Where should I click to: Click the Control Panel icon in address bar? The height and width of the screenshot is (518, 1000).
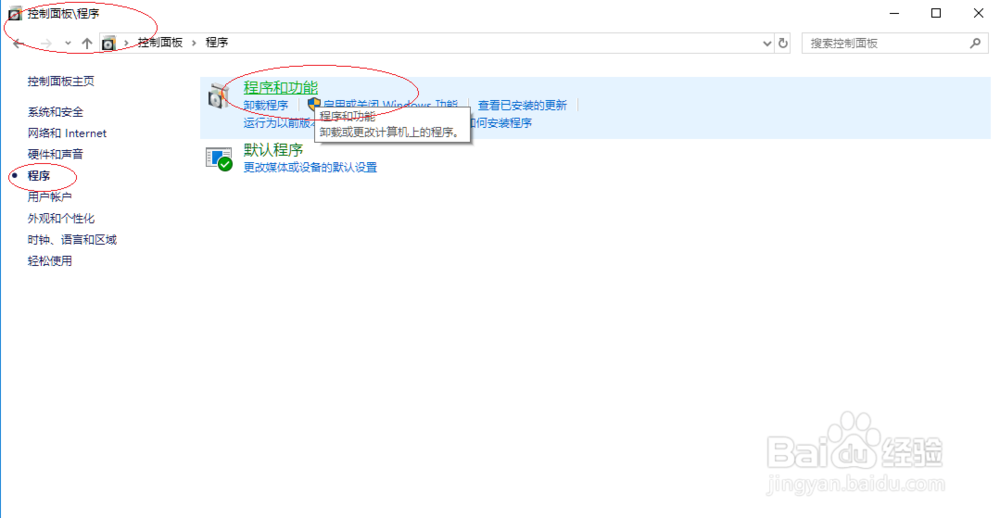click(x=108, y=43)
